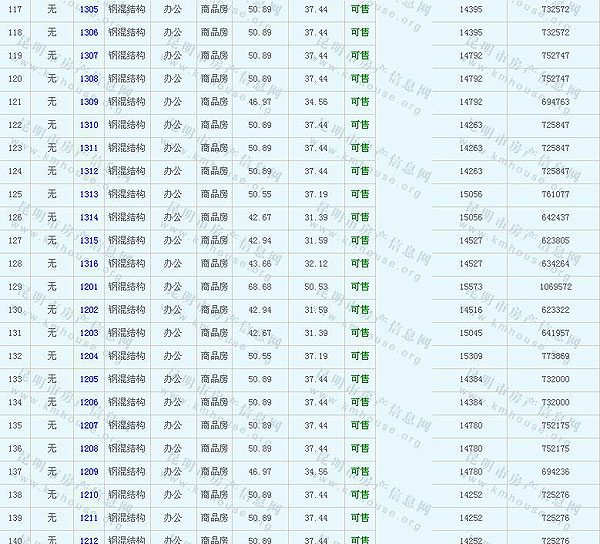This screenshot has height=544, width=600.
Task: Select the 1314 unit link
Action: pos(89,217)
